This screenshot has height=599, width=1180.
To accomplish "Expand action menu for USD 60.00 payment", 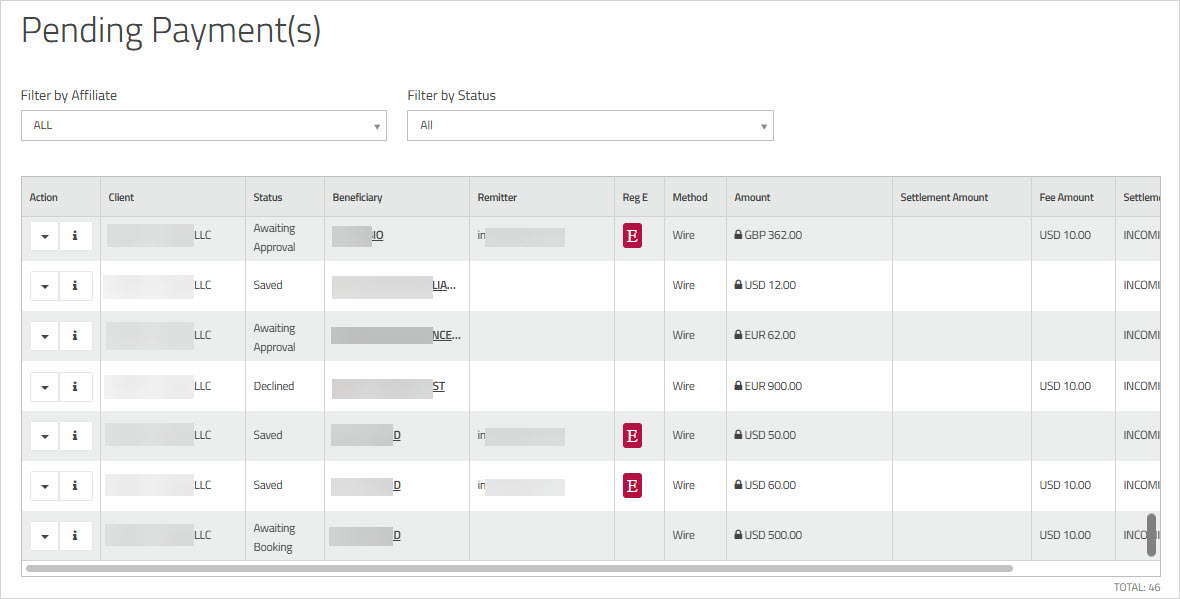I will 44,486.
